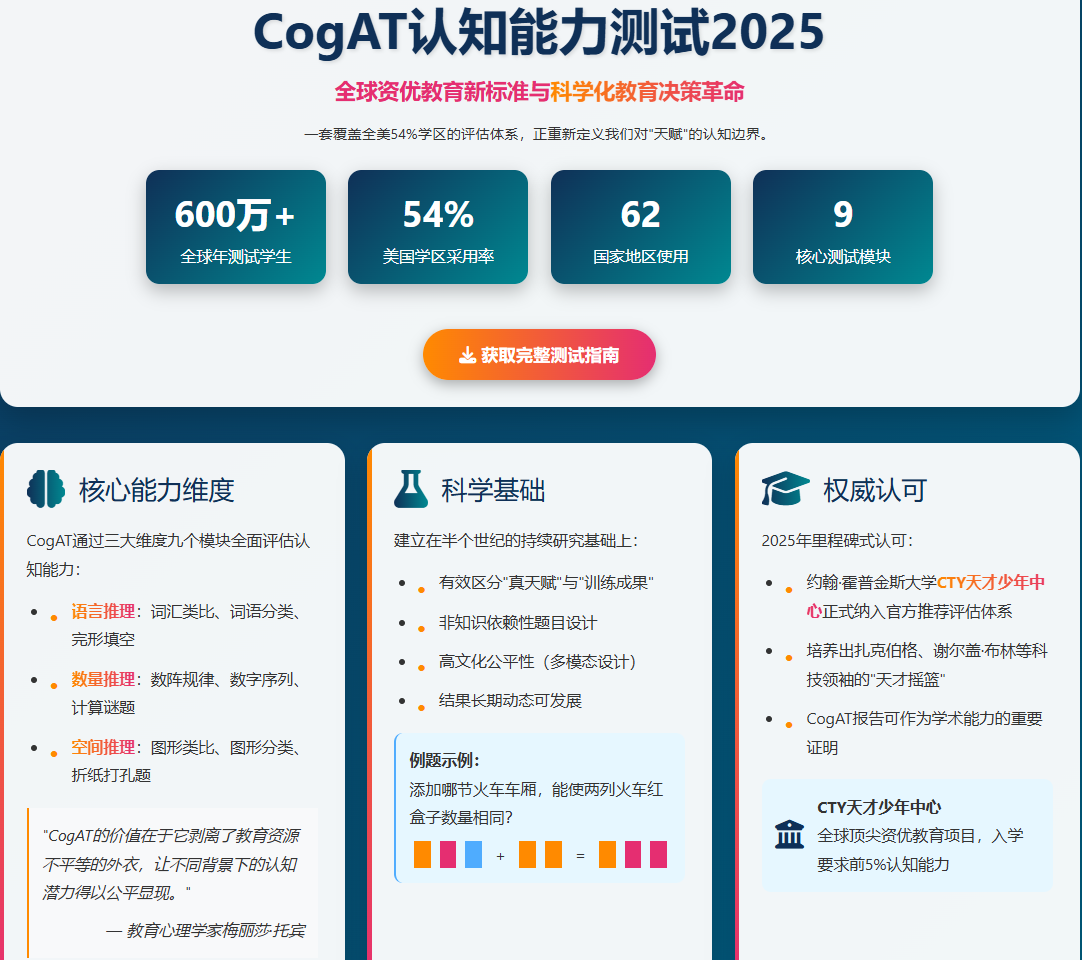The width and height of the screenshot is (1082, 960).
Task: Click the tagline starting with 一套覆盖全美54%学区
Action: pos(538,134)
